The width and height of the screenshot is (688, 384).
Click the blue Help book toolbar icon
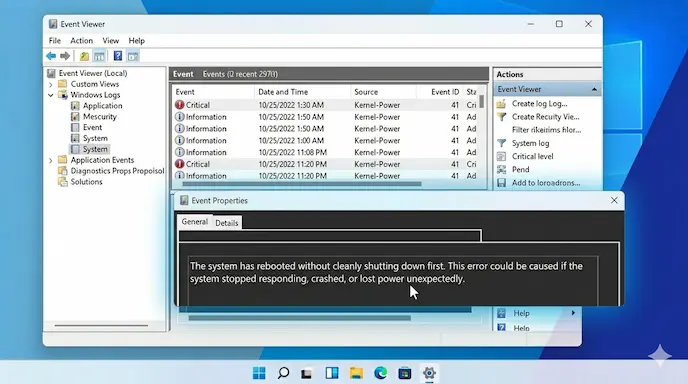pos(118,56)
